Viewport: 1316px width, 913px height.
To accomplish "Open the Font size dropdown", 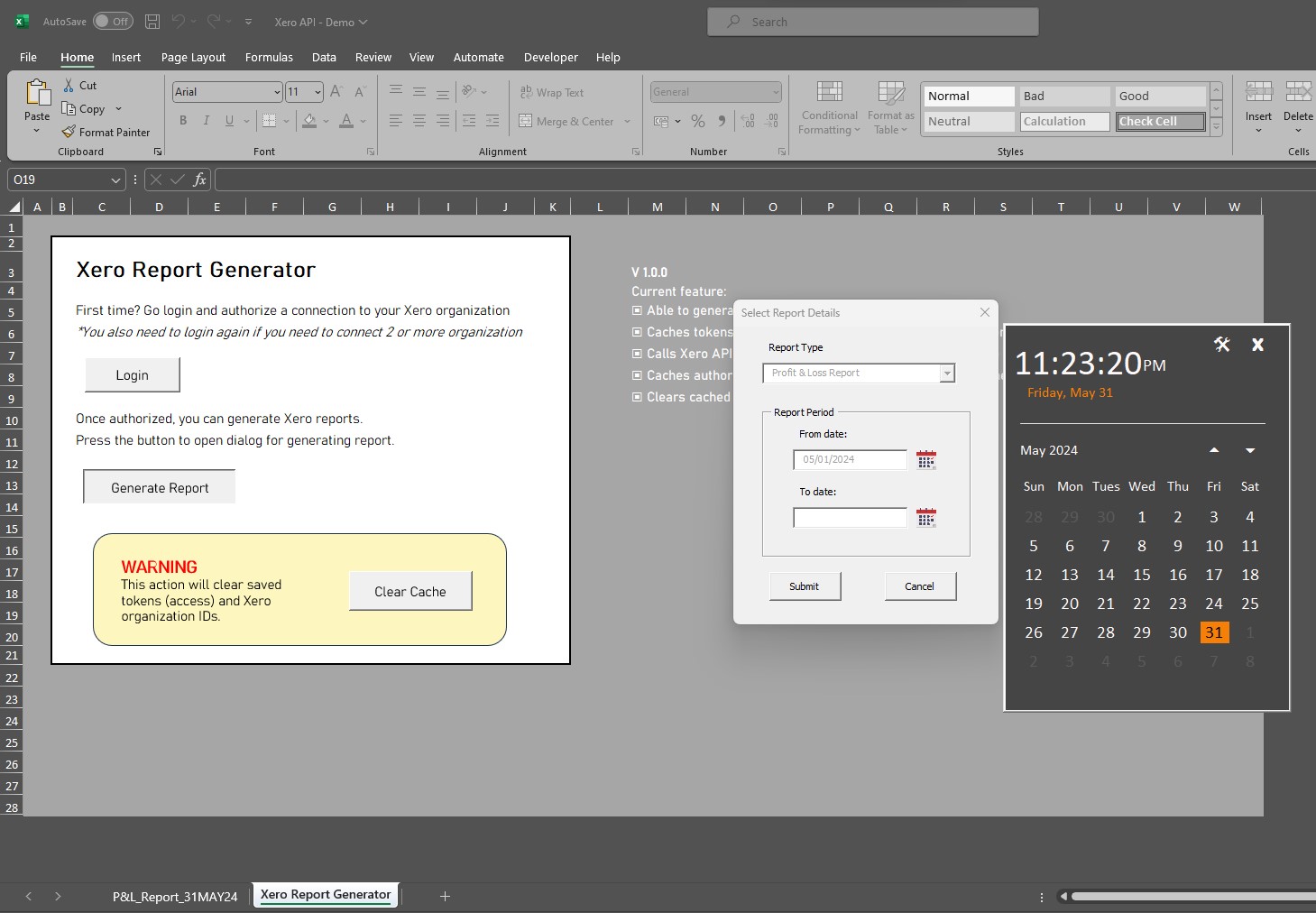I will click(x=317, y=92).
